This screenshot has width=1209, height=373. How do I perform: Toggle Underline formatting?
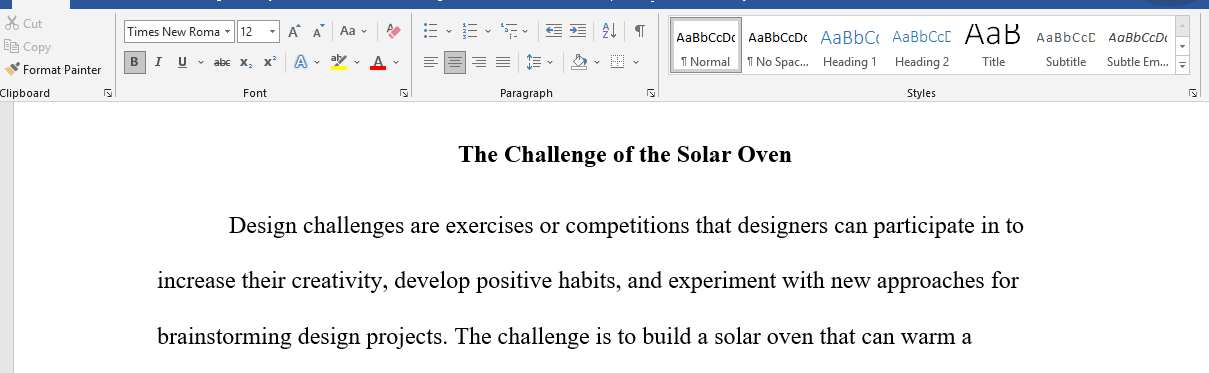tap(182, 62)
